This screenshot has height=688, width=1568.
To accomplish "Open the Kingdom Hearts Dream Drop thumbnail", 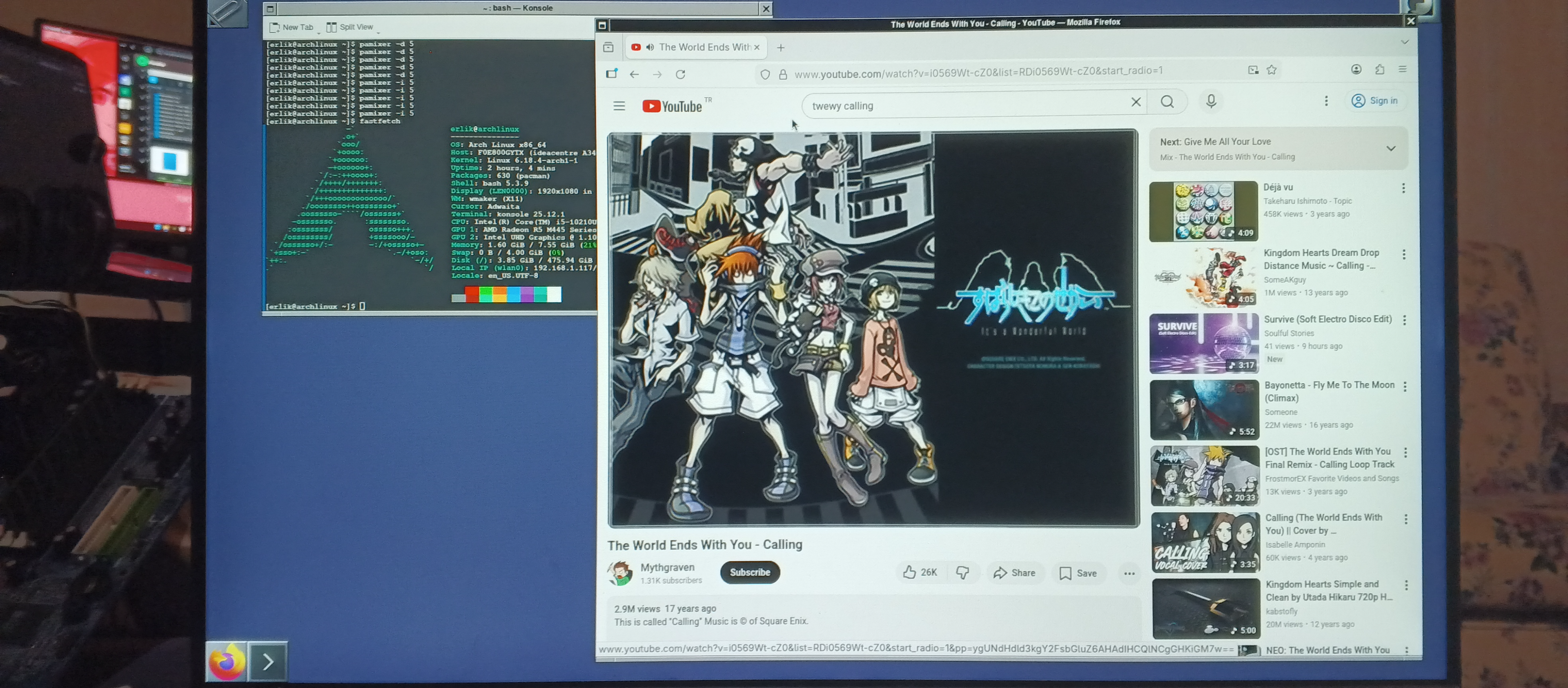I will coord(1204,278).
